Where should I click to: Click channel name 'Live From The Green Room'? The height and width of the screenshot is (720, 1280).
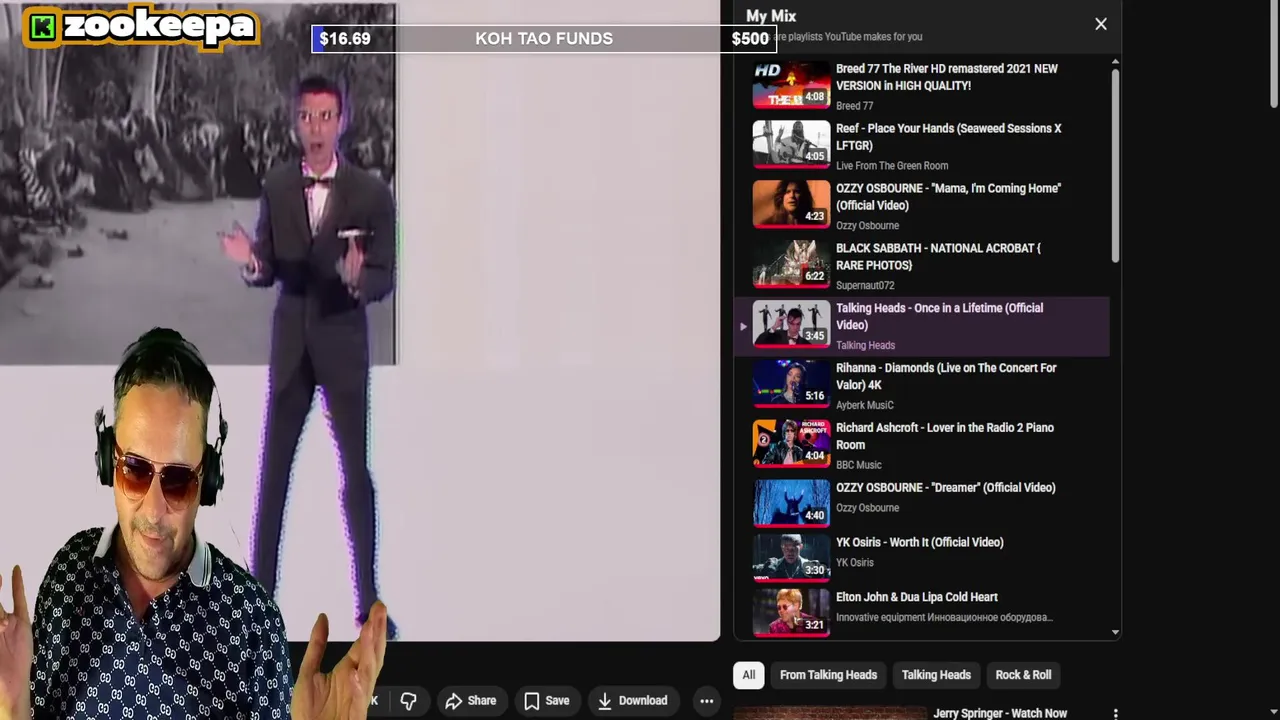pyautogui.click(x=892, y=166)
